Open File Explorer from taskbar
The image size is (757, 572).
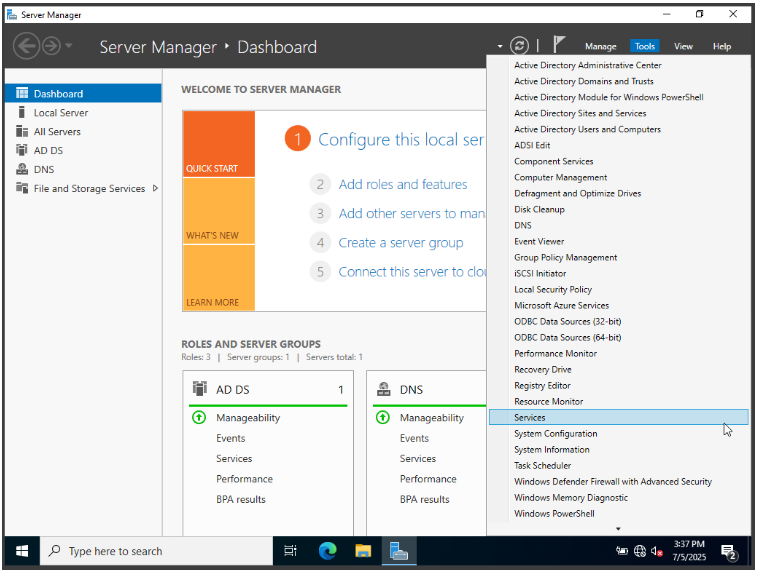(x=363, y=551)
